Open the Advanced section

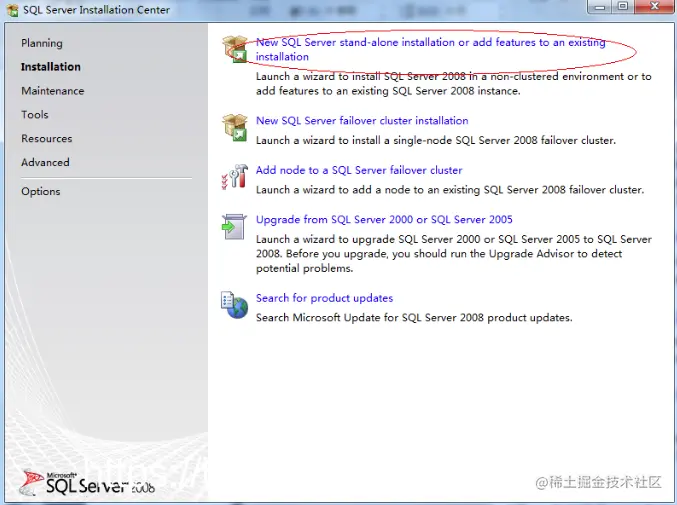[x=45, y=162]
